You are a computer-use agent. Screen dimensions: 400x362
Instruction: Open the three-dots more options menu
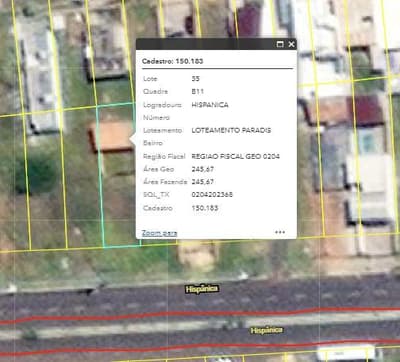point(280,232)
